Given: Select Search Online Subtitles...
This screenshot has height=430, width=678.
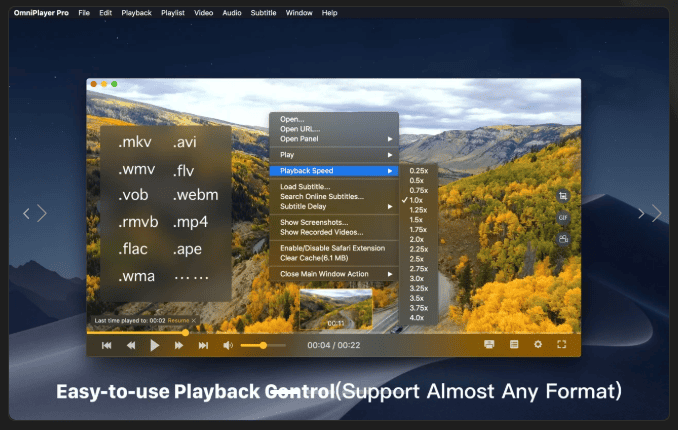Looking at the screenshot, I should tap(333, 196).
